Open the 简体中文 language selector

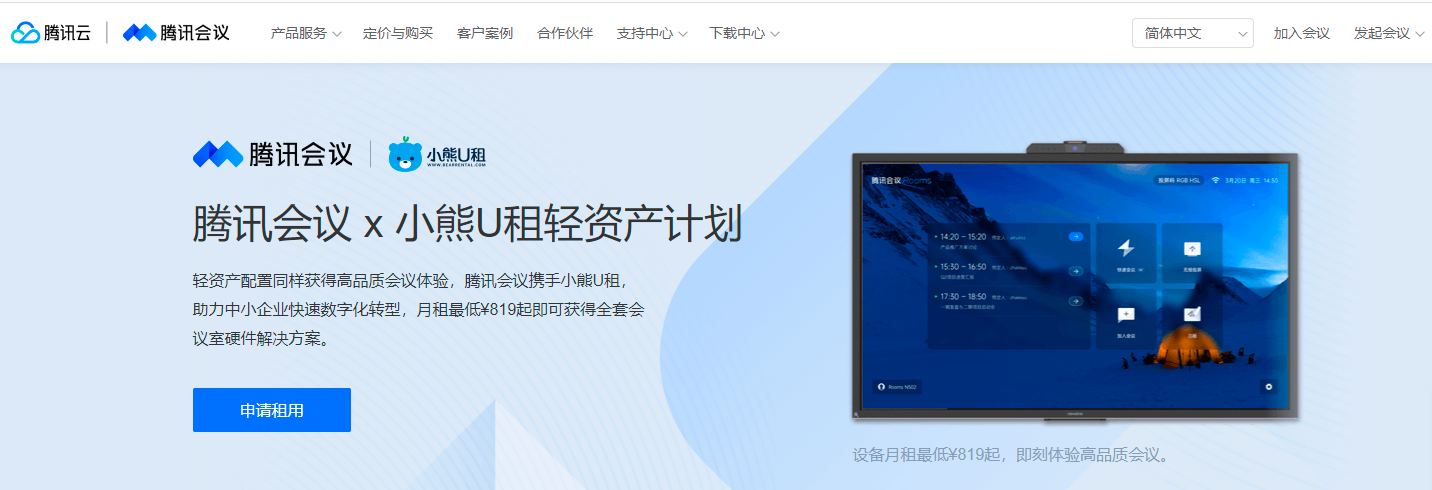(1193, 33)
